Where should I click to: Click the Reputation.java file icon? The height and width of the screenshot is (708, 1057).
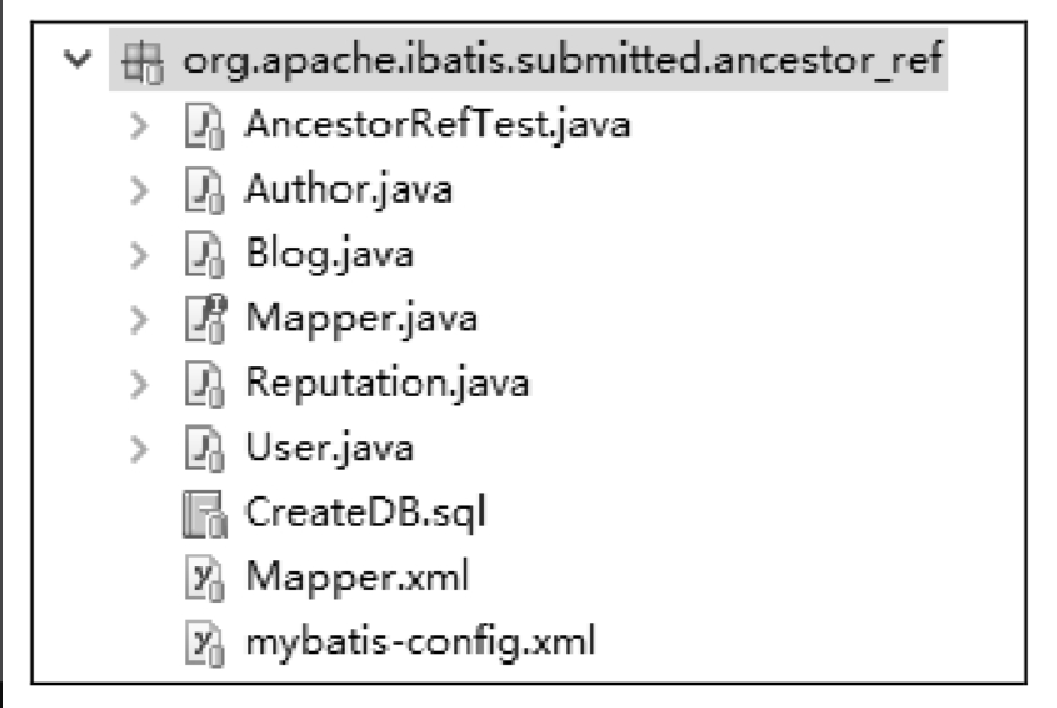(x=204, y=384)
